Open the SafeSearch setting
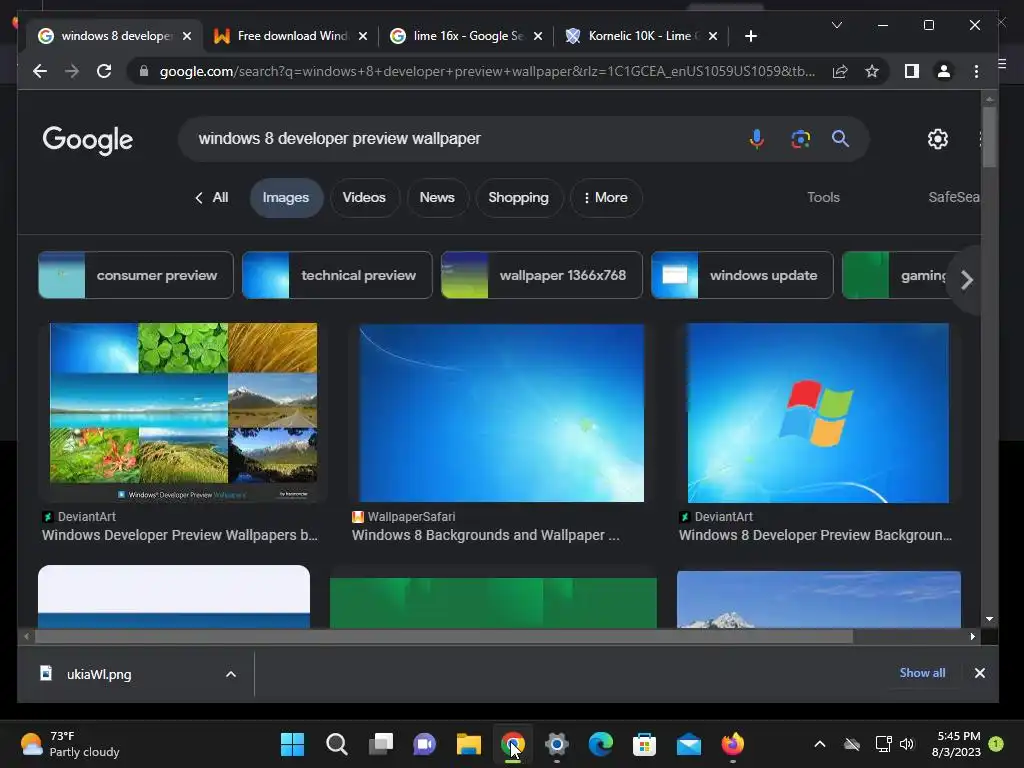This screenshot has width=1024, height=768. point(953,197)
